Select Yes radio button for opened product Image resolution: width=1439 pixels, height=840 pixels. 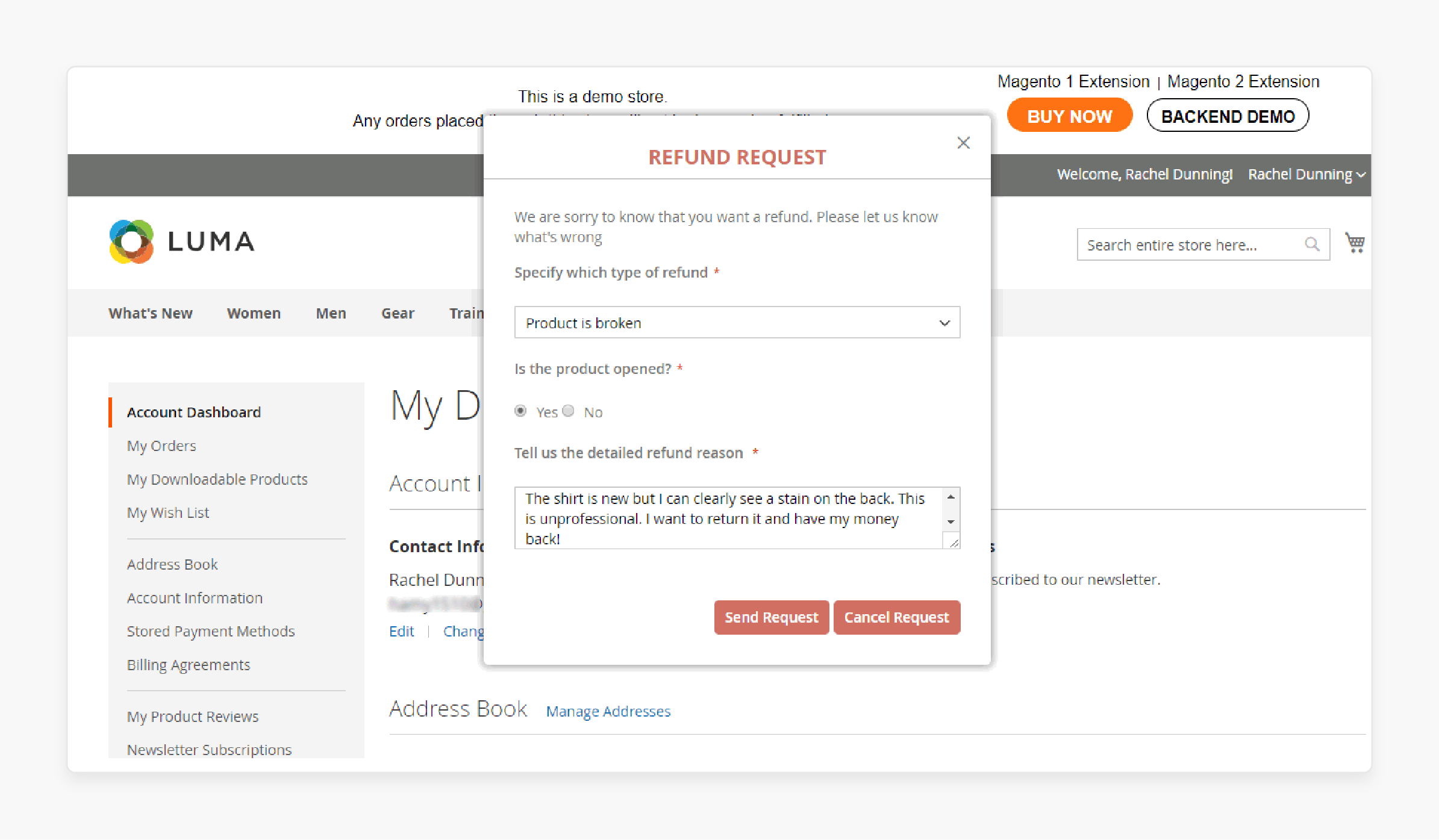[x=521, y=411]
